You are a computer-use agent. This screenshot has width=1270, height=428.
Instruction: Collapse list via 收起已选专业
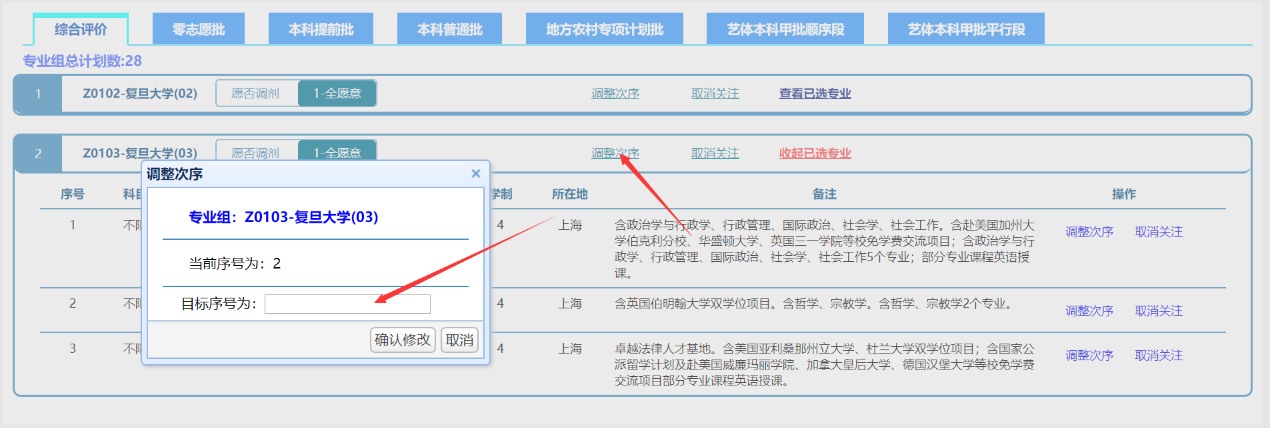(815, 153)
